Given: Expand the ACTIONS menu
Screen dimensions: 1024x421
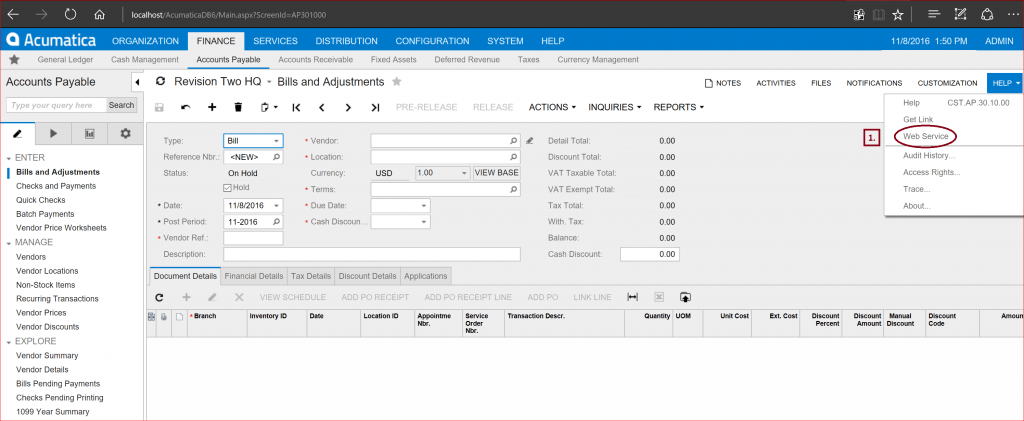Looking at the screenshot, I should coord(552,107).
